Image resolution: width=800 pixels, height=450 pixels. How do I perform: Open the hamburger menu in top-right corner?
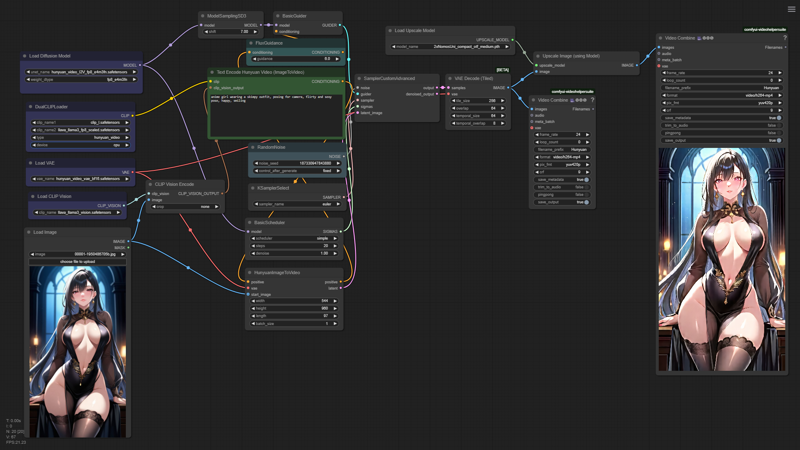(791, 9)
